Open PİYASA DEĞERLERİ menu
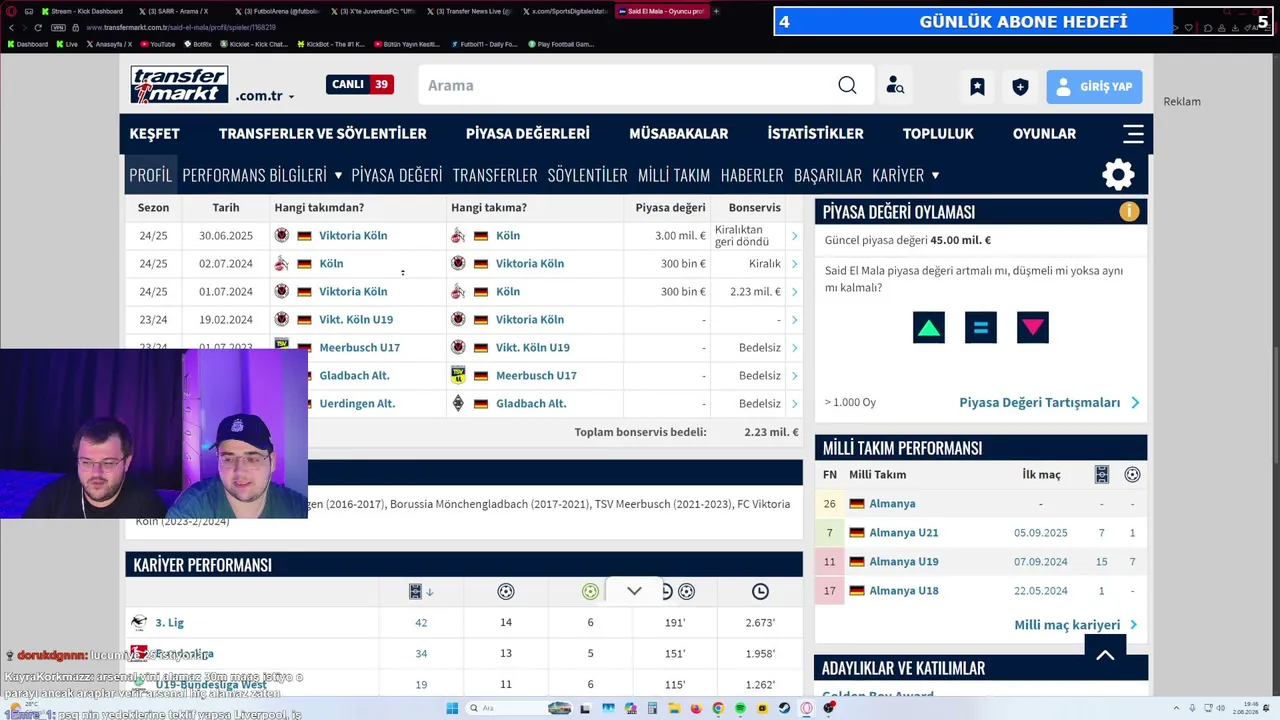 (527, 133)
